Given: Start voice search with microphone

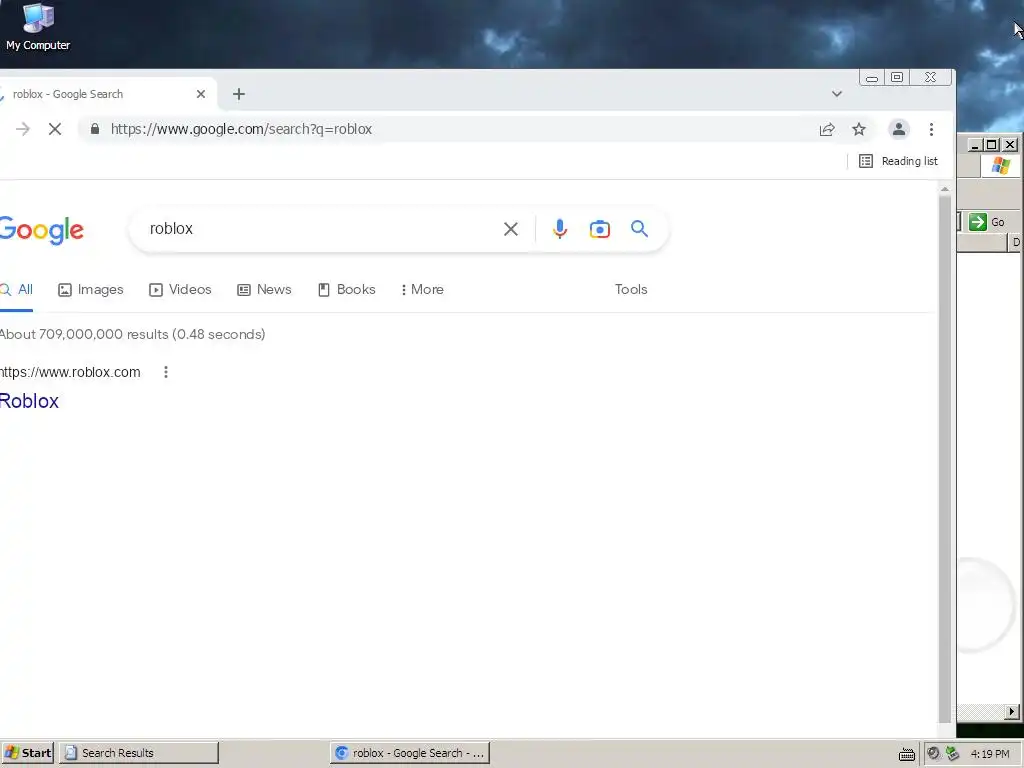Looking at the screenshot, I should pyautogui.click(x=560, y=229).
